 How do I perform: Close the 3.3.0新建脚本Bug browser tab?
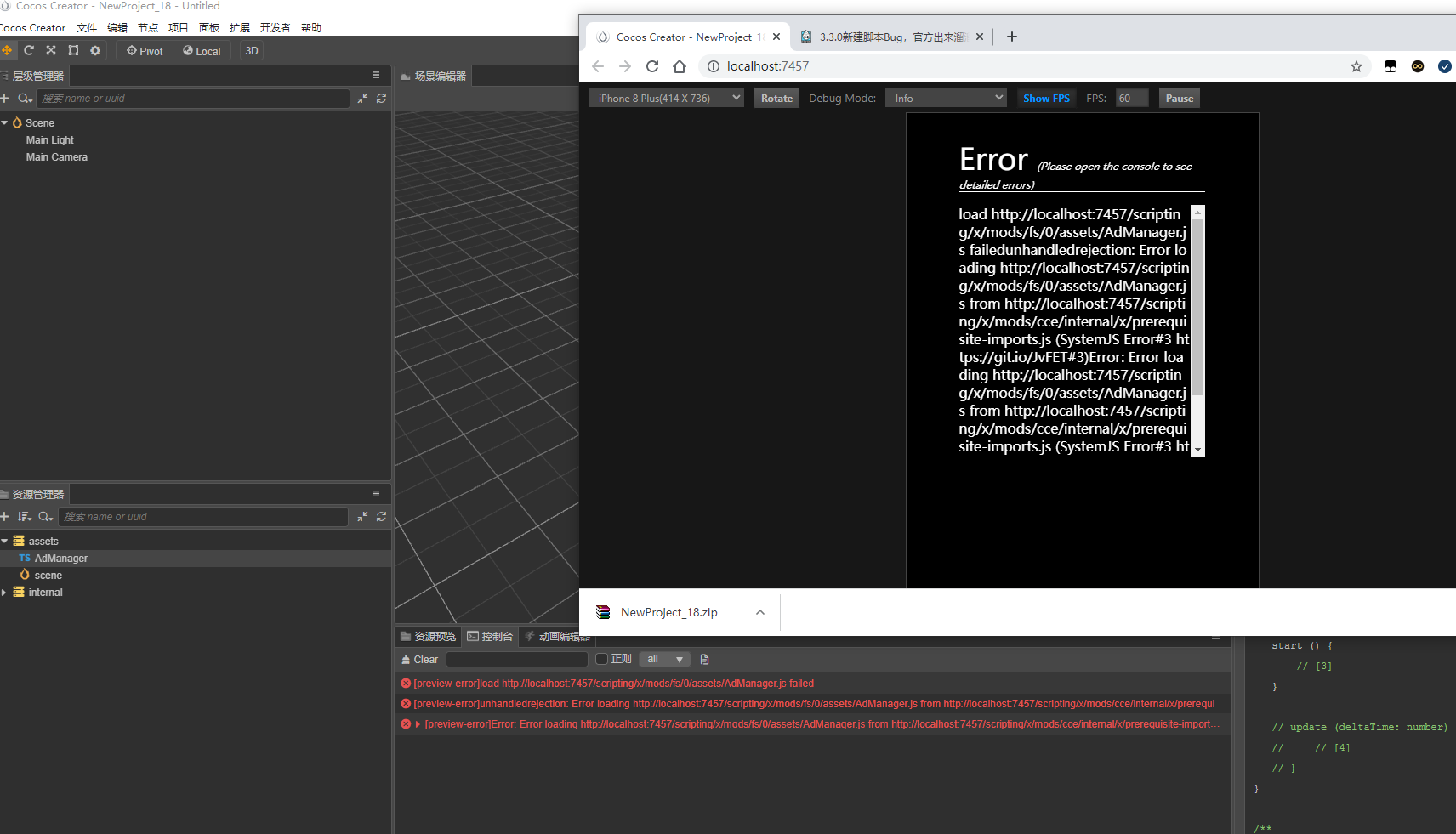(980, 37)
